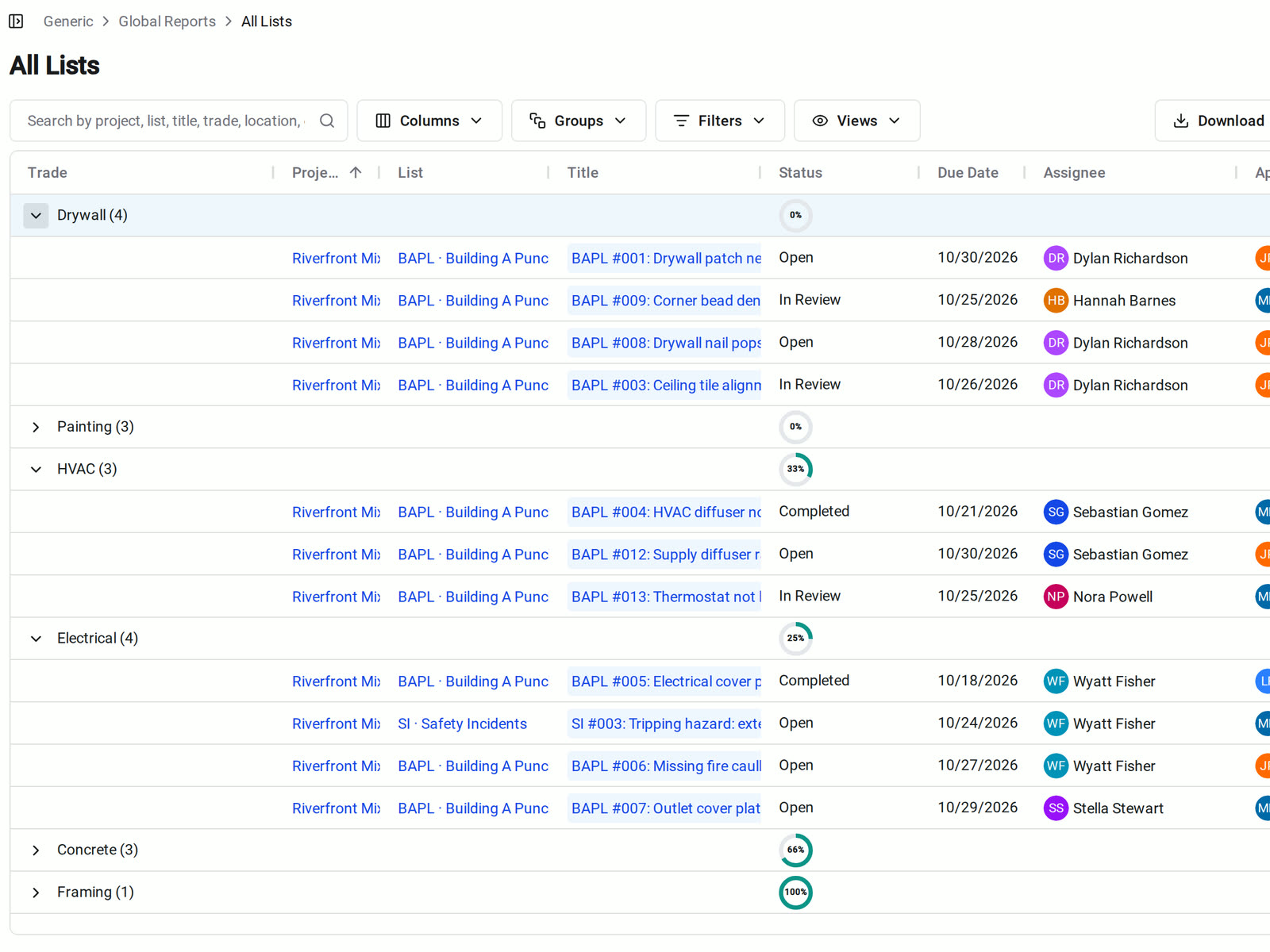Open the Views dropdown
Image resolution: width=1270 pixels, height=952 pixels.
tap(857, 121)
